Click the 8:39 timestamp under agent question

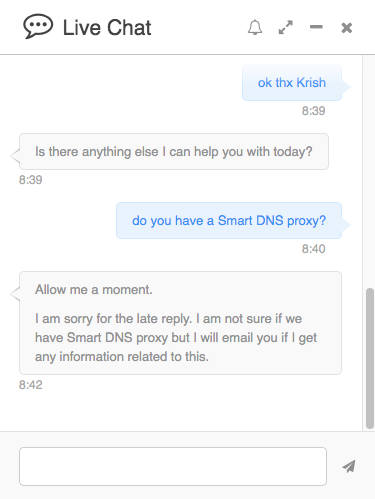(31, 180)
